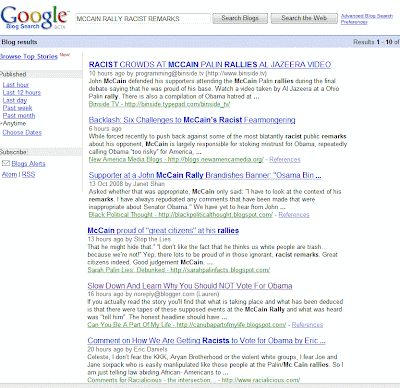Open 'Supporter at a John McCain Rally' result
Viewport: 400px width, 388px height.
pyautogui.click(x=205, y=175)
